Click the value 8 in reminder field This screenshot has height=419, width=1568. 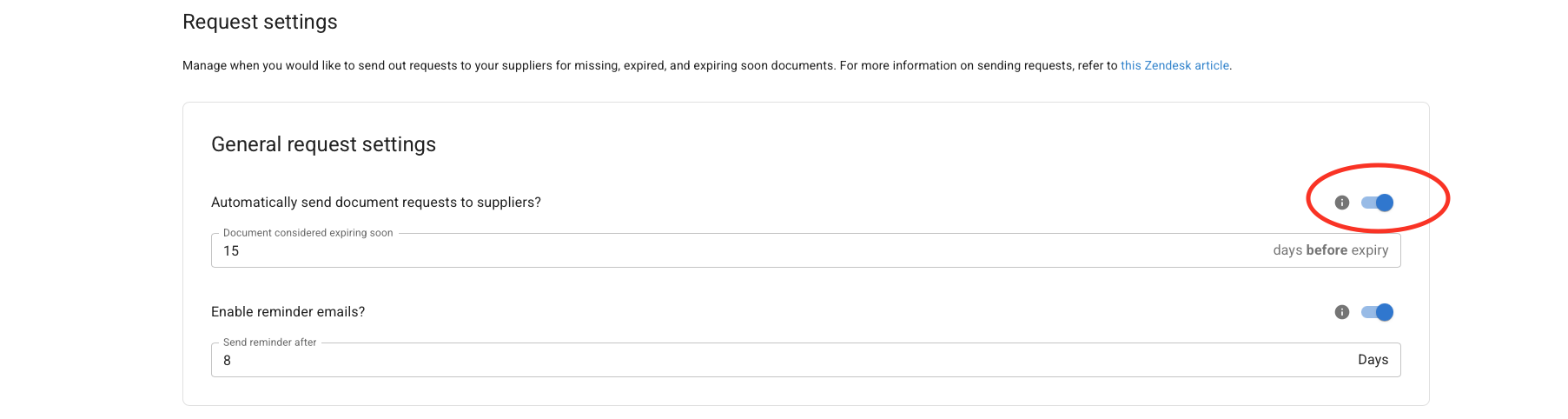click(x=227, y=361)
